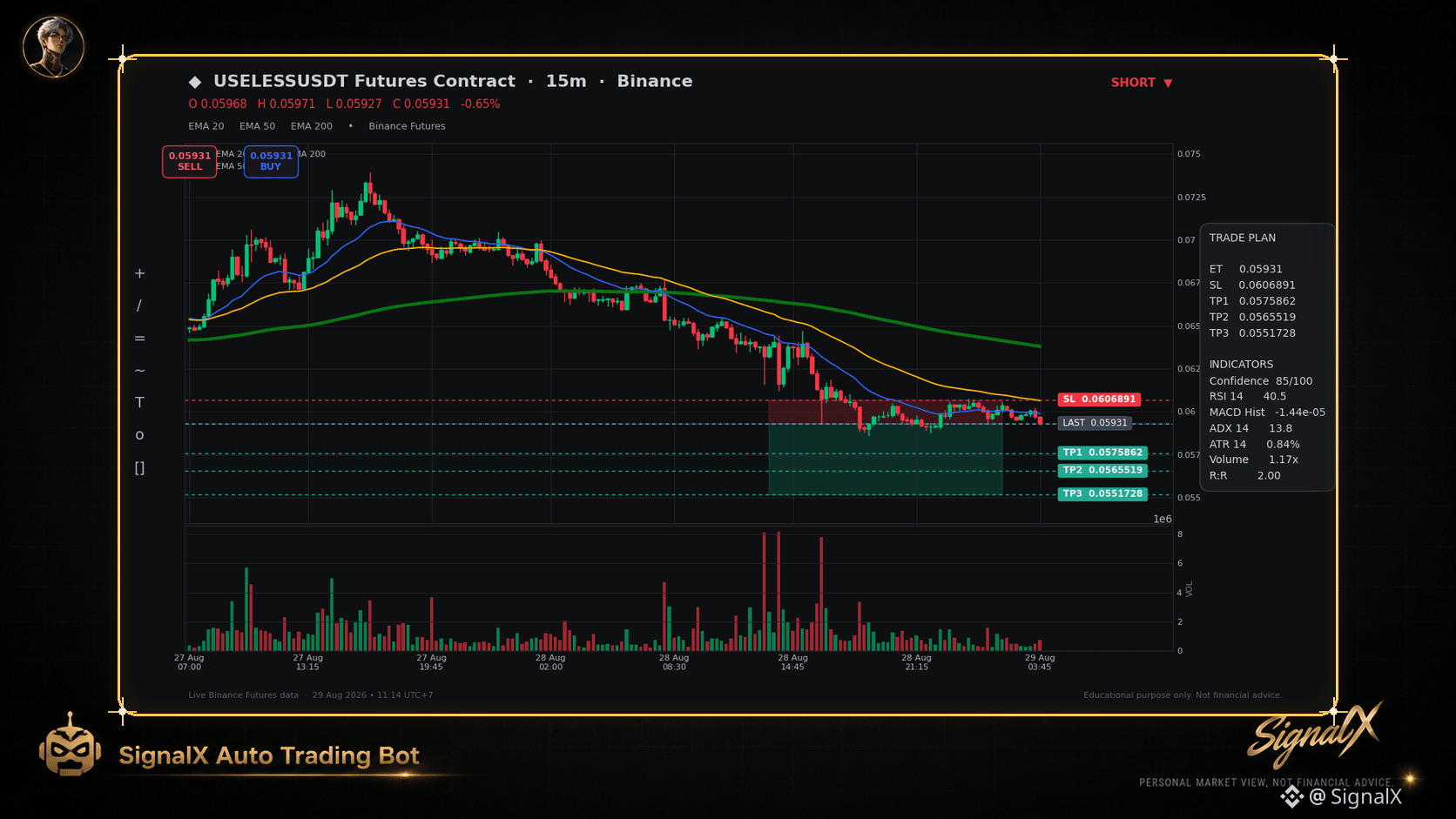Image resolution: width=1456 pixels, height=819 pixels.
Task: Click the blue BUY 0.05931 button
Action: point(271,161)
